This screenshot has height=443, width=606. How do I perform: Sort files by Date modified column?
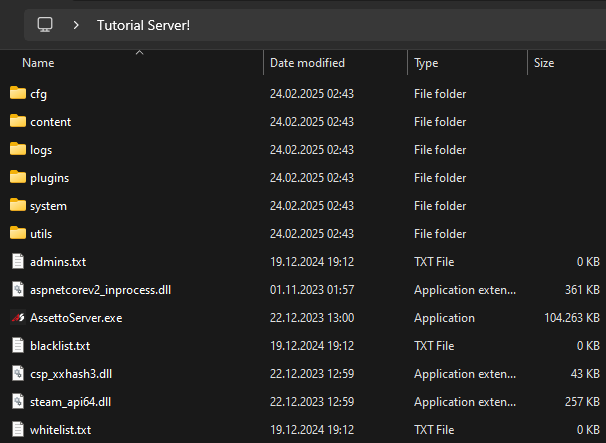click(307, 63)
